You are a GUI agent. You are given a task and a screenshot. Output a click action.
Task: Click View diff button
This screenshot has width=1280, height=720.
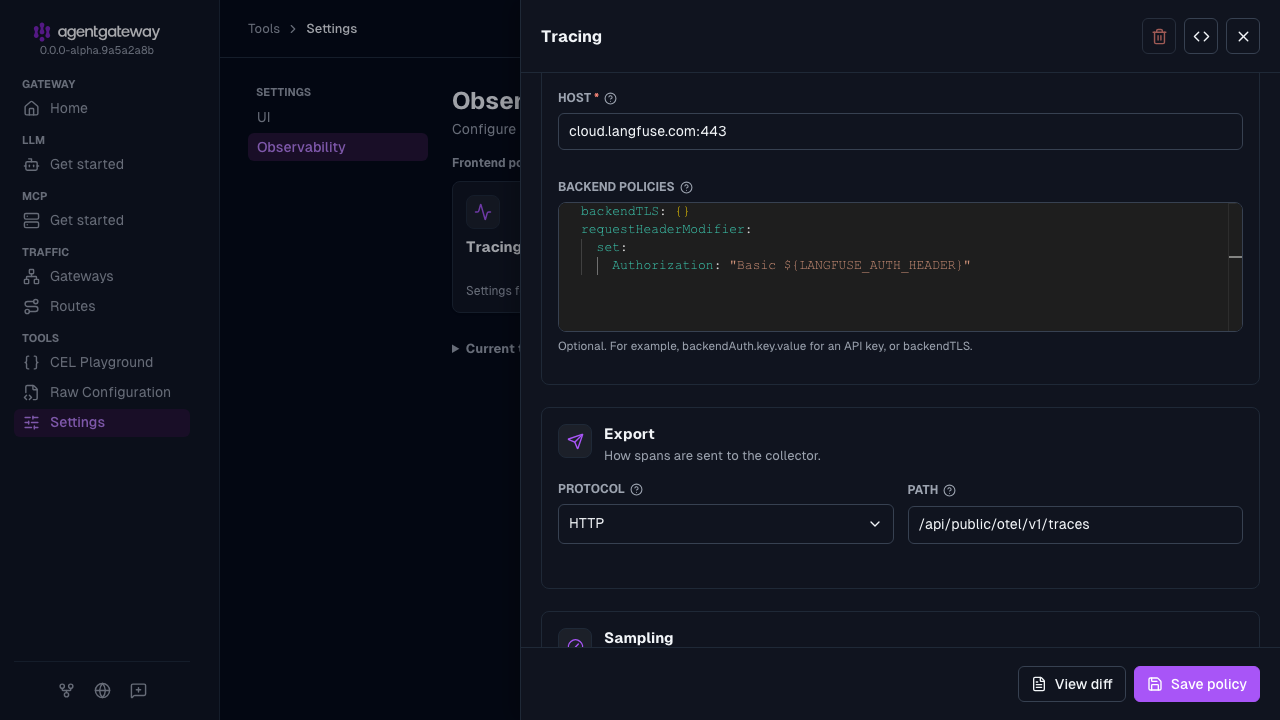point(1072,684)
